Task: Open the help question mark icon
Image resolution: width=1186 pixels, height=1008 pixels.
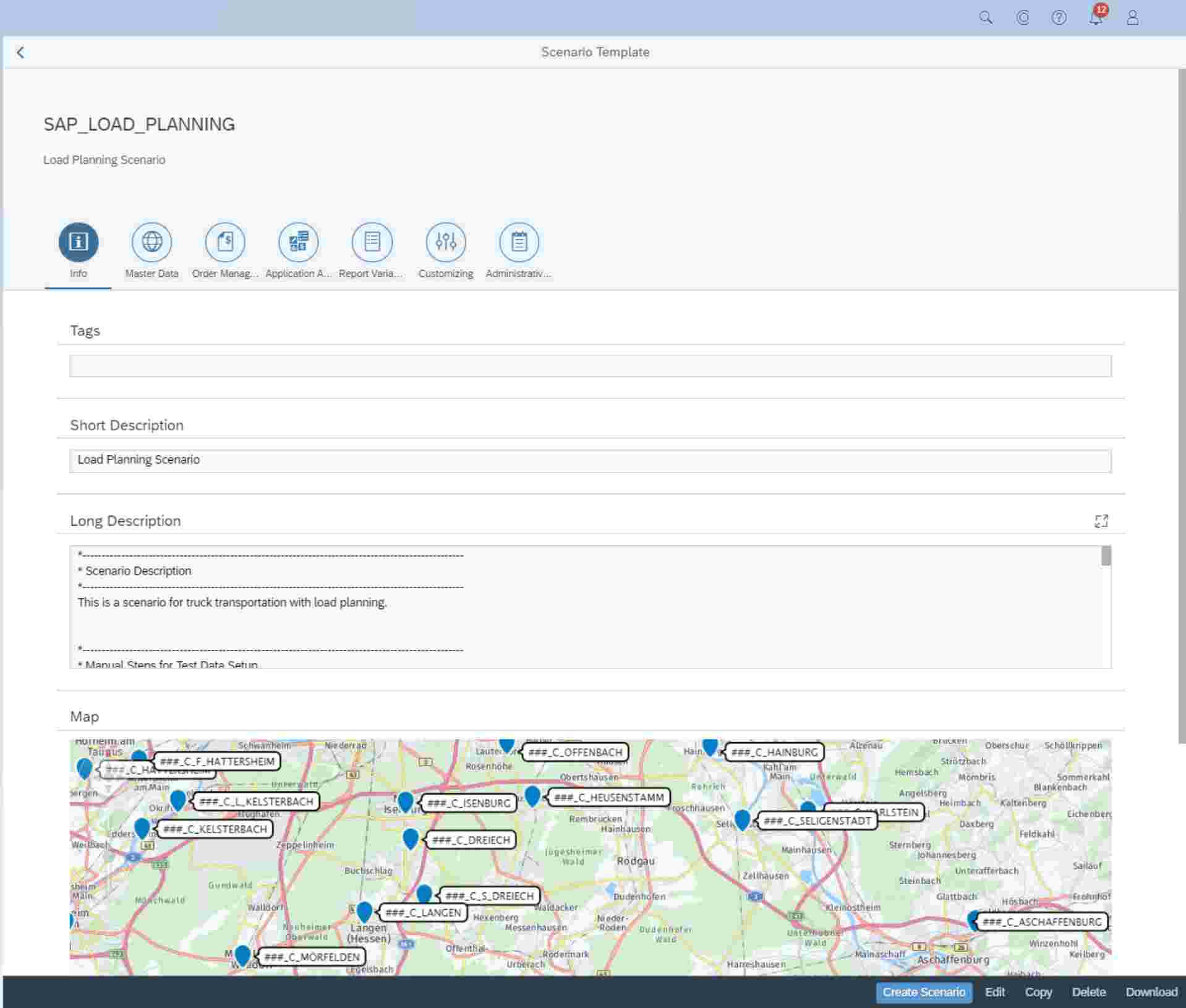Action: (1059, 17)
